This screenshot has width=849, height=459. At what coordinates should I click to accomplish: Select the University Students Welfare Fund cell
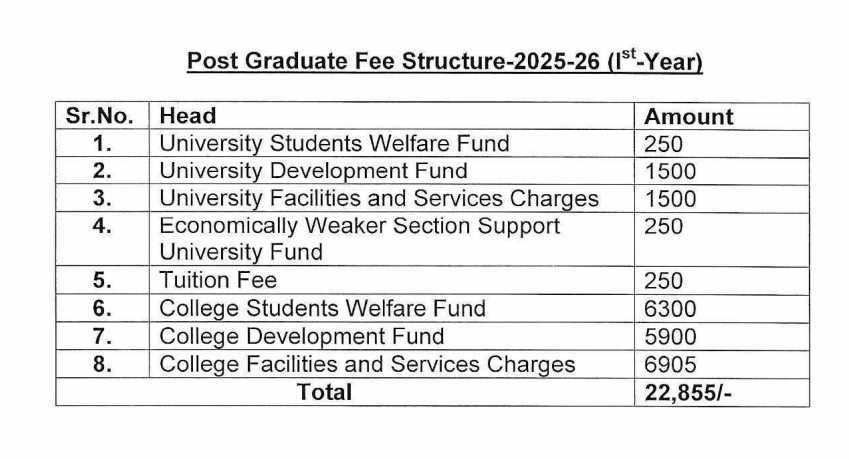click(x=334, y=143)
